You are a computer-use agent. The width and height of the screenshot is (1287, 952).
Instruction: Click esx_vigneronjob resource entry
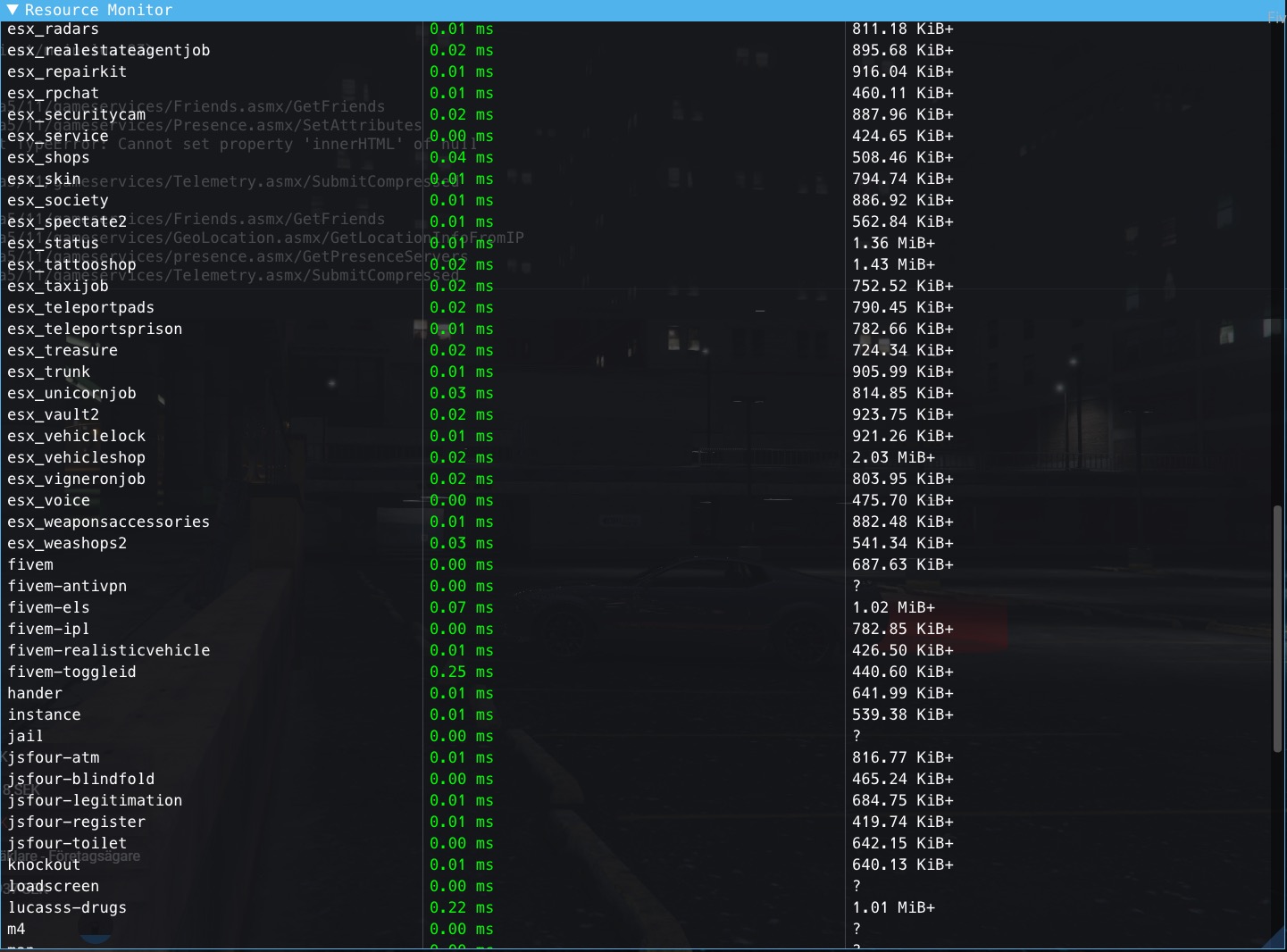pyautogui.click(x=77, y=480)
